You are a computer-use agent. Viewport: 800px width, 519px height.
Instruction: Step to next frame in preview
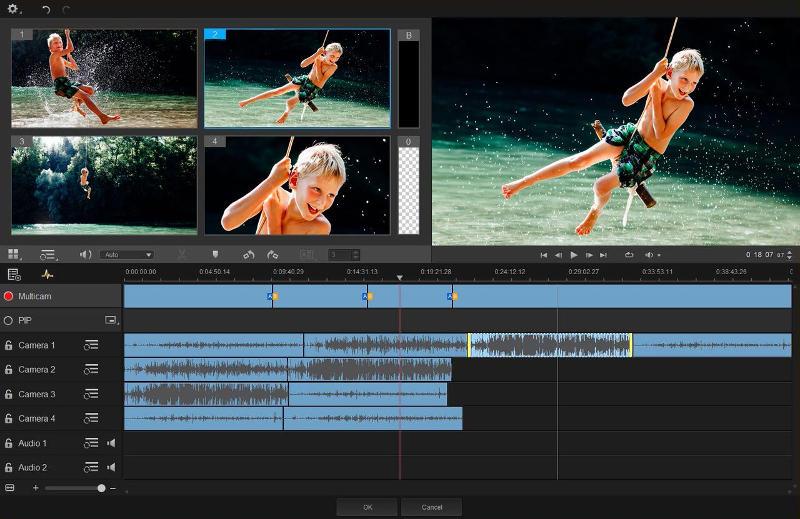tap(589, 255)
